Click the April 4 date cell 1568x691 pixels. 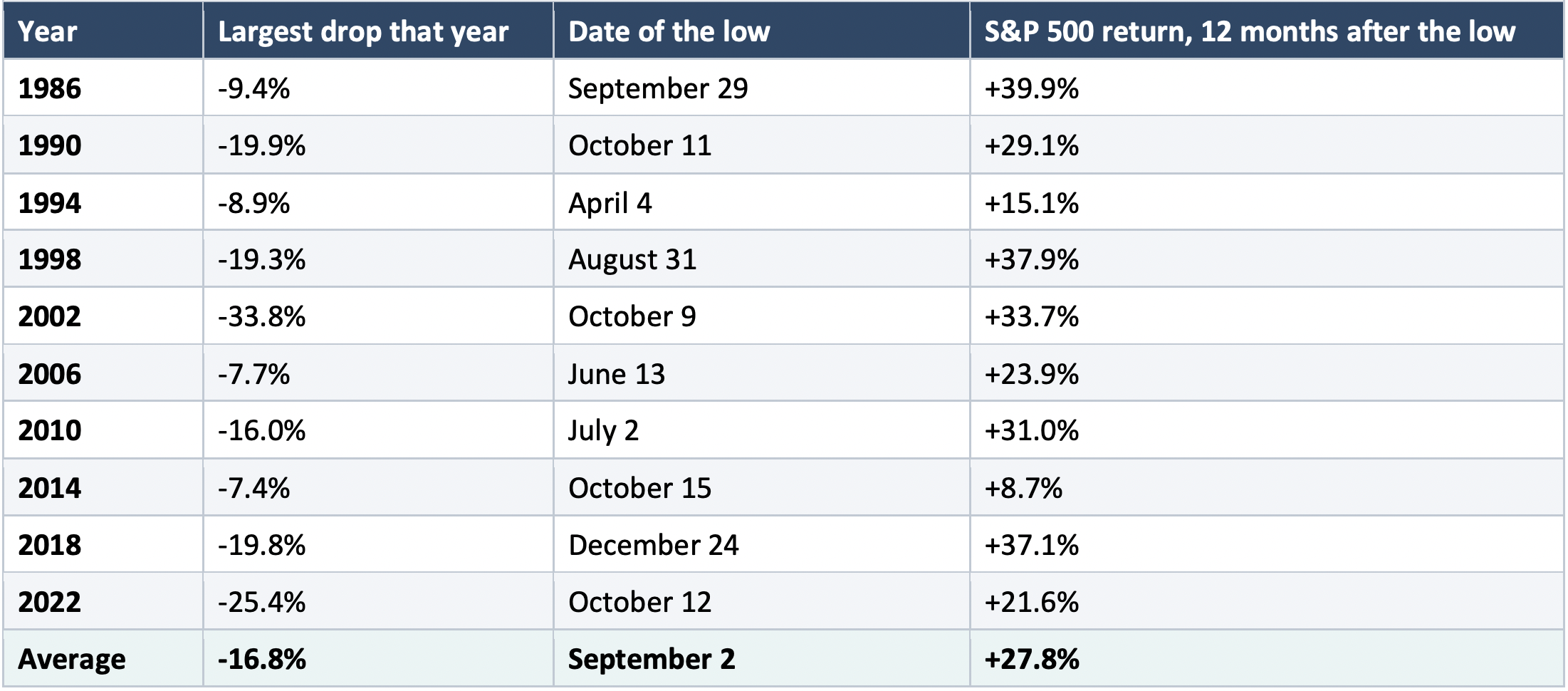[x=761, y=202]
